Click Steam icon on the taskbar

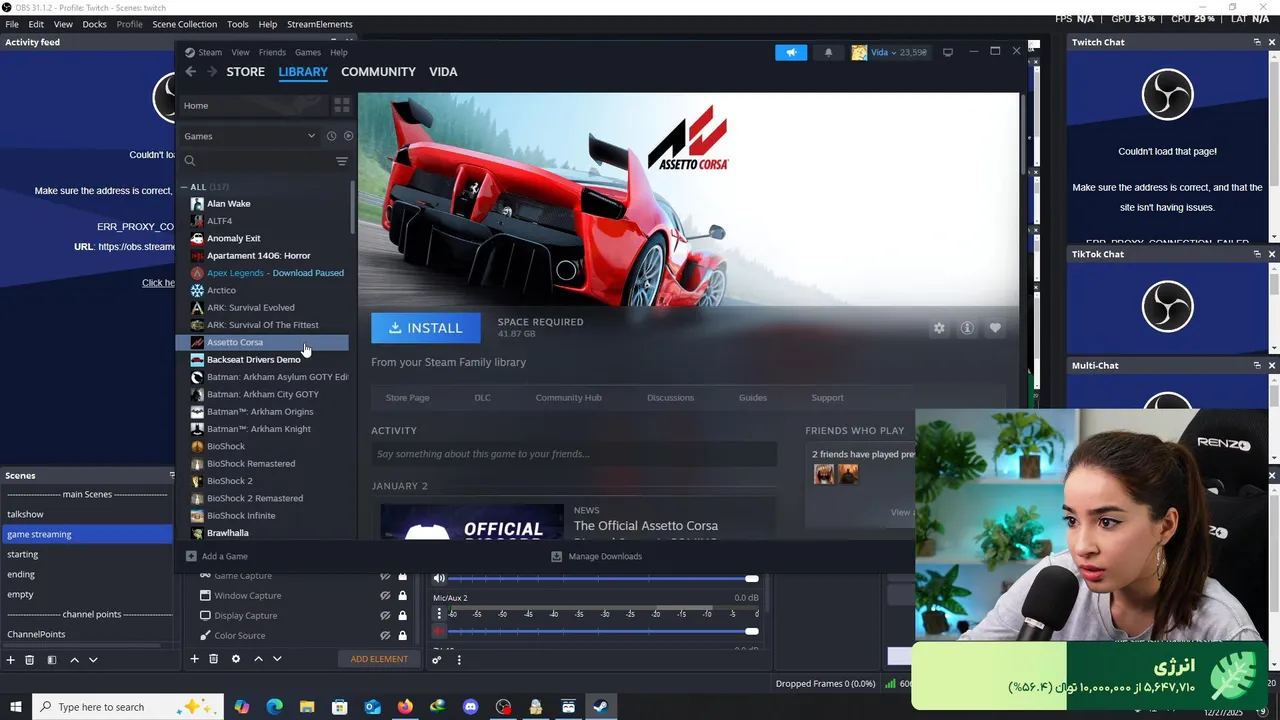click(x=601, y=707)
